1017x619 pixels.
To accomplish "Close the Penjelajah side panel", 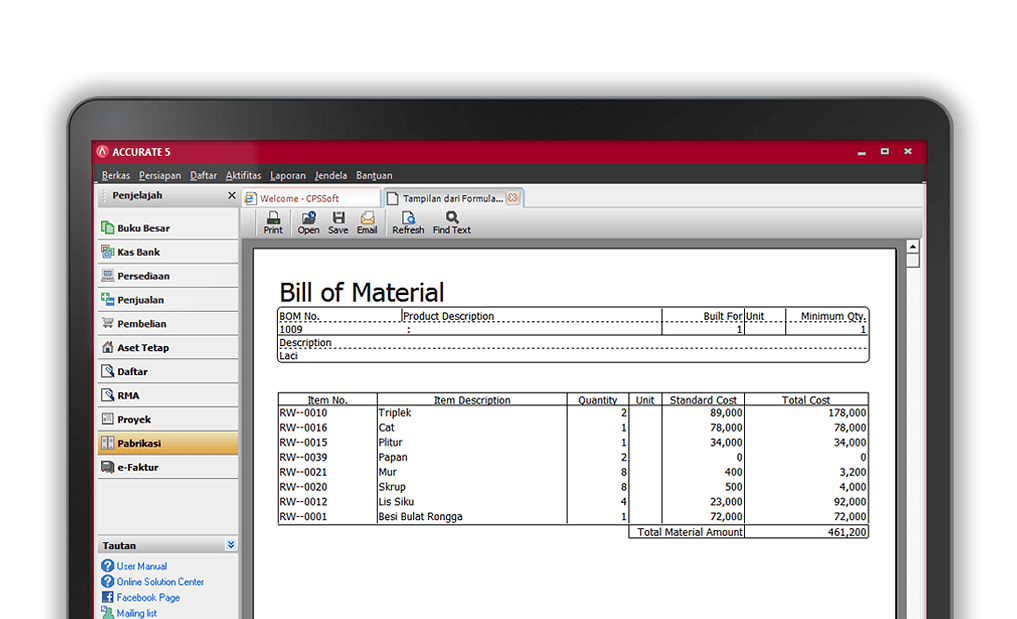I will point(232,196).
